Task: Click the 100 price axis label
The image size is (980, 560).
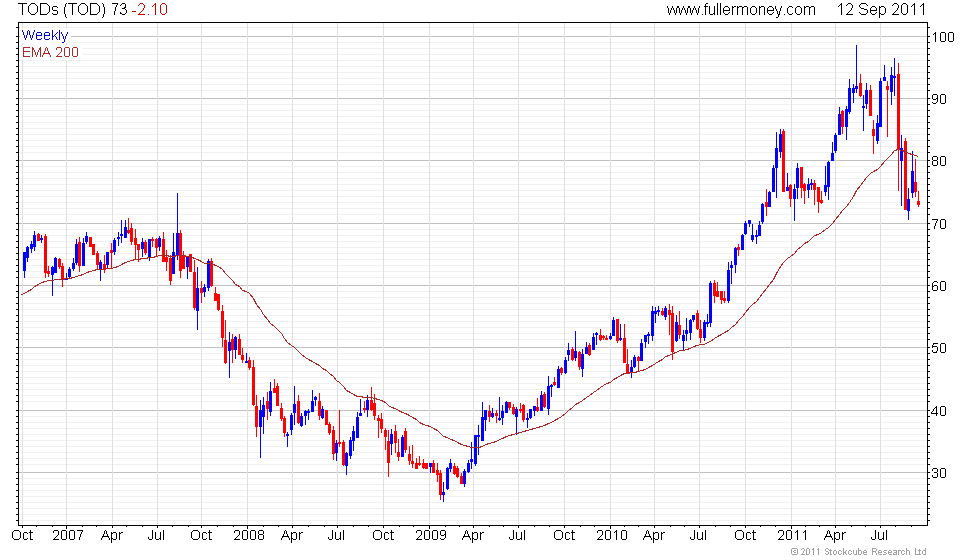Action: tap(943, 37)
